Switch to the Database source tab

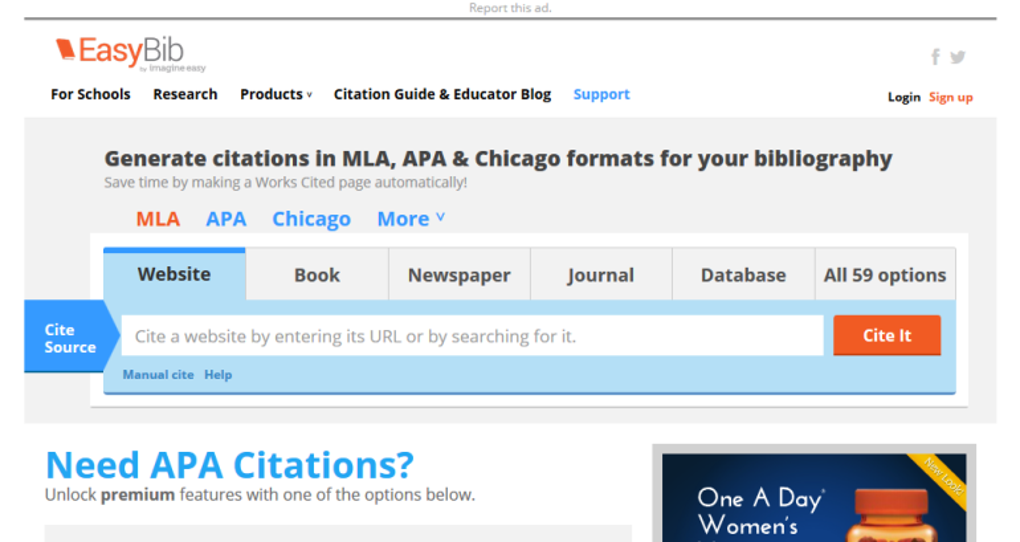[743, 275]
